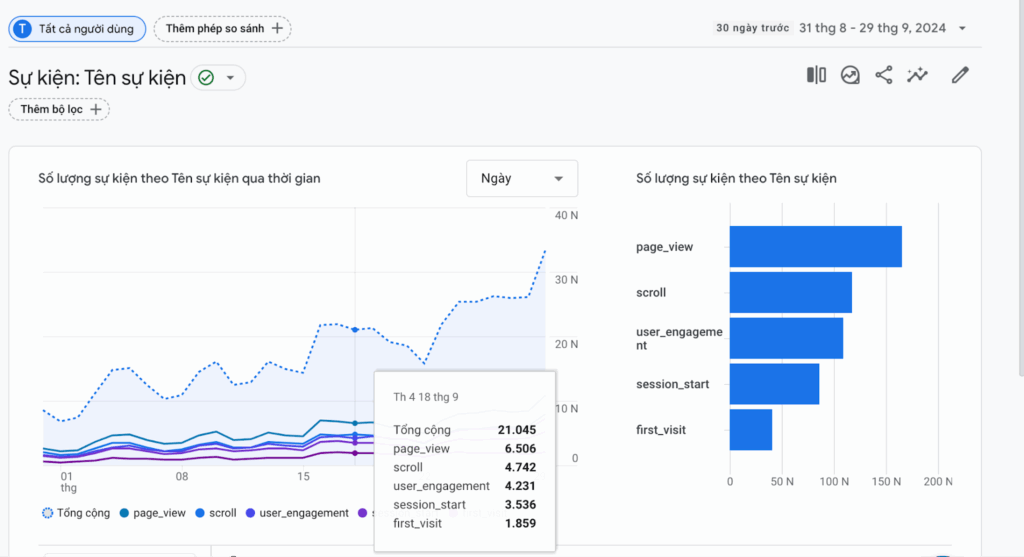1024x557 pixels.
Task: Click the pencil icon to customize report
Action: pos(960,75)
